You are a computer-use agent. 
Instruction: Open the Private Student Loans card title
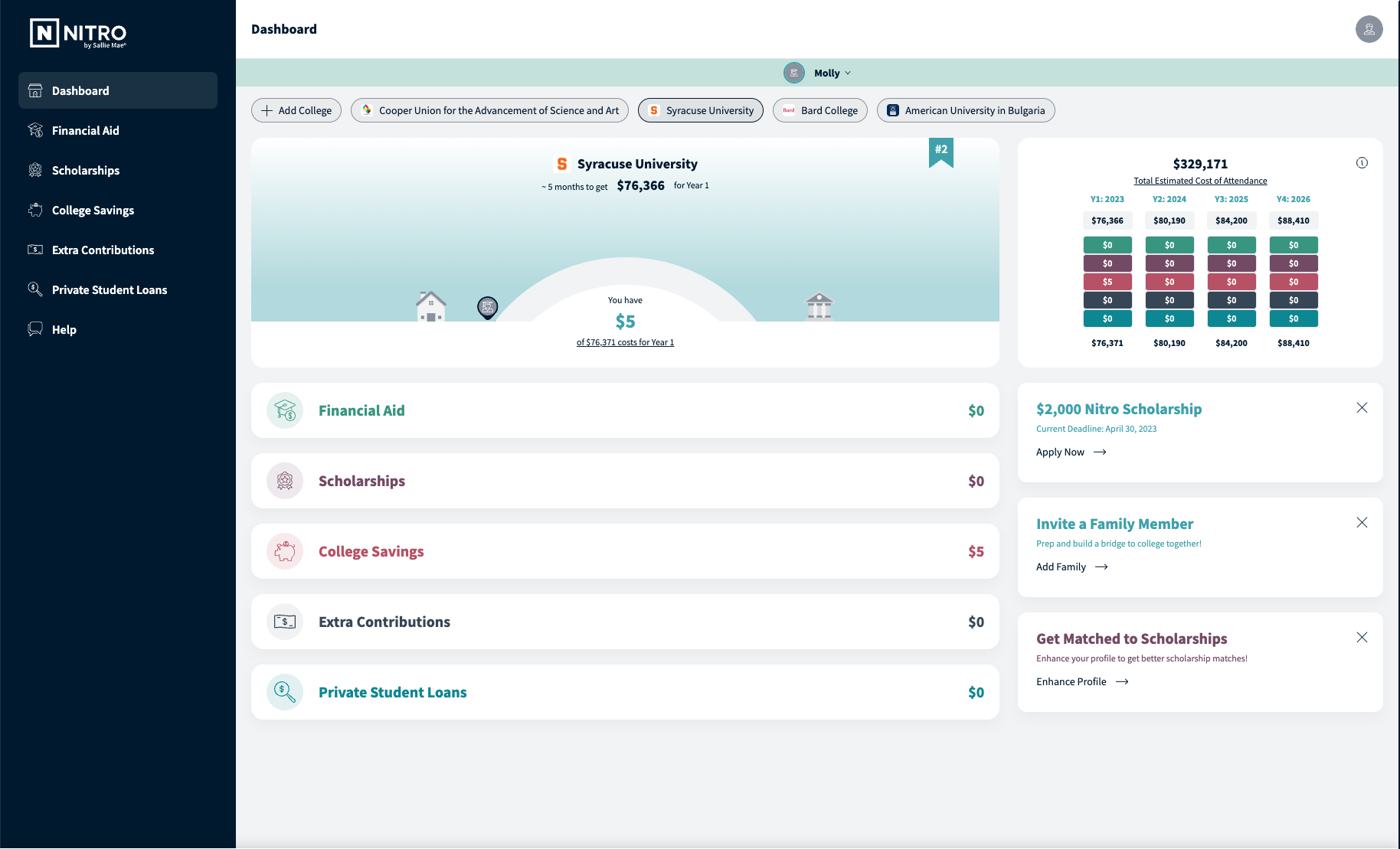[392, 692]
